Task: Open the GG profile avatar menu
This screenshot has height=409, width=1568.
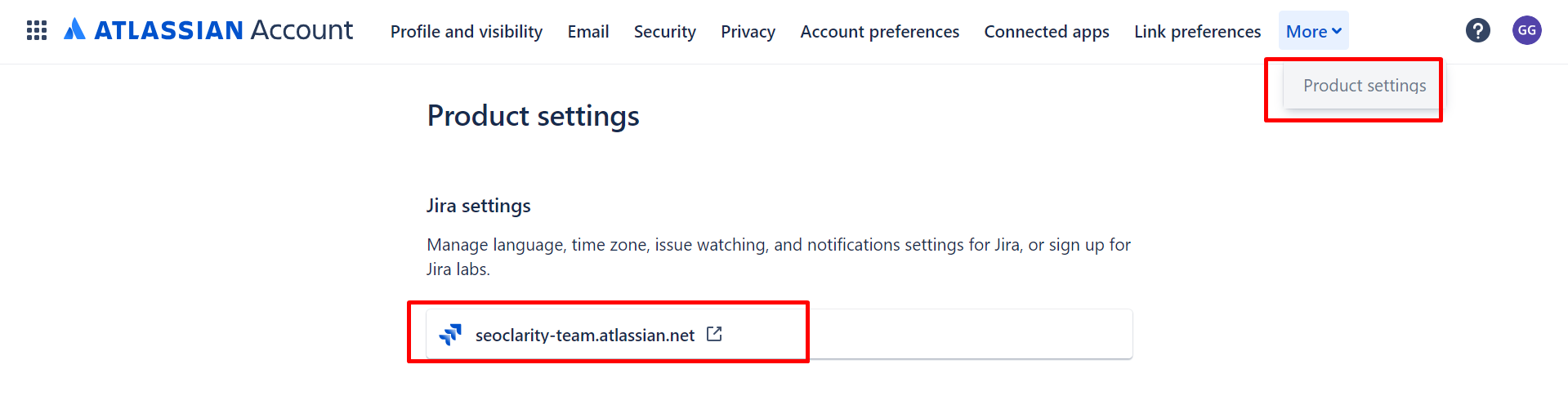Action: pos(1526,31)
